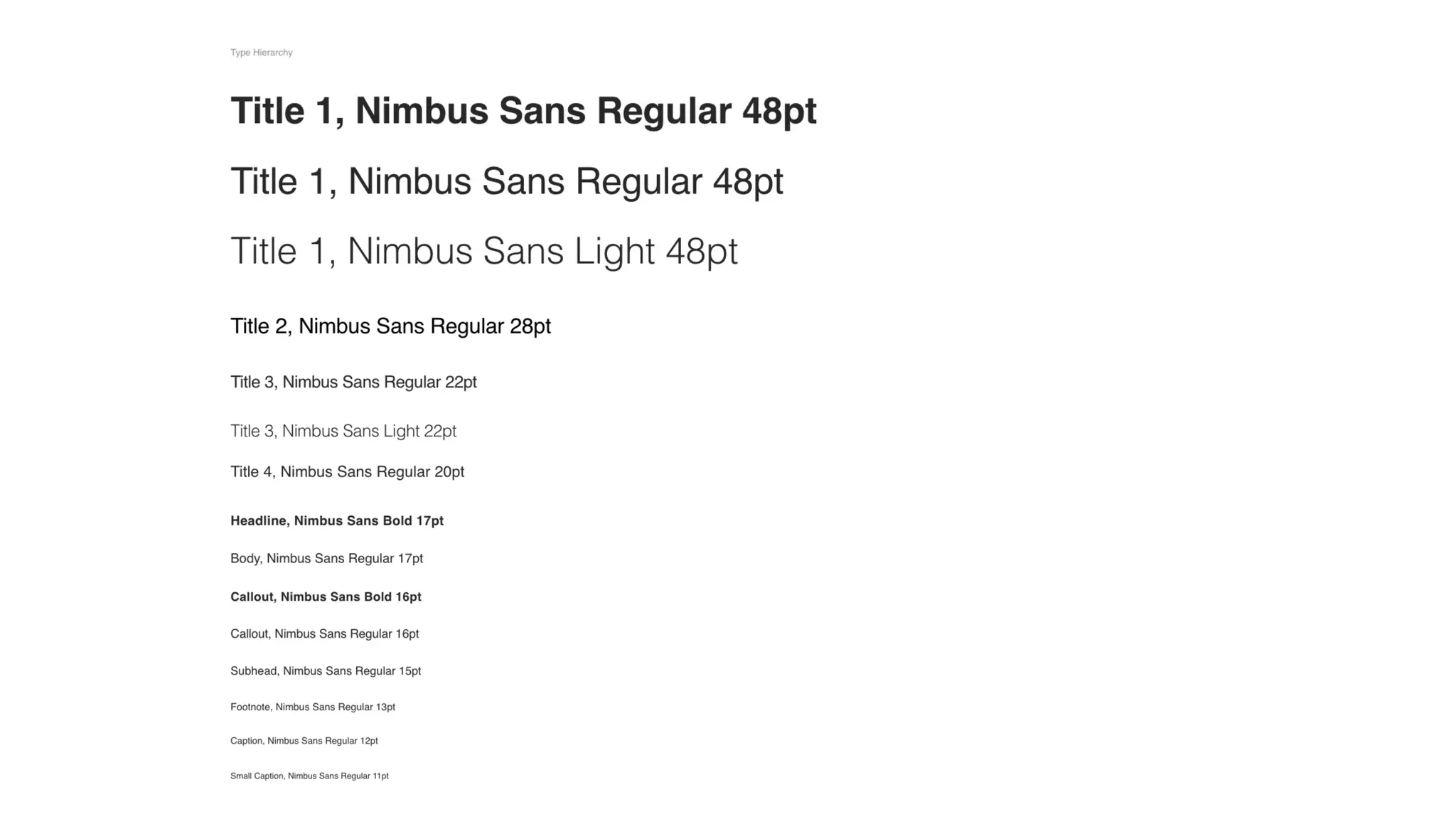Click the Caption Regular 12pt line

(304, 741)
